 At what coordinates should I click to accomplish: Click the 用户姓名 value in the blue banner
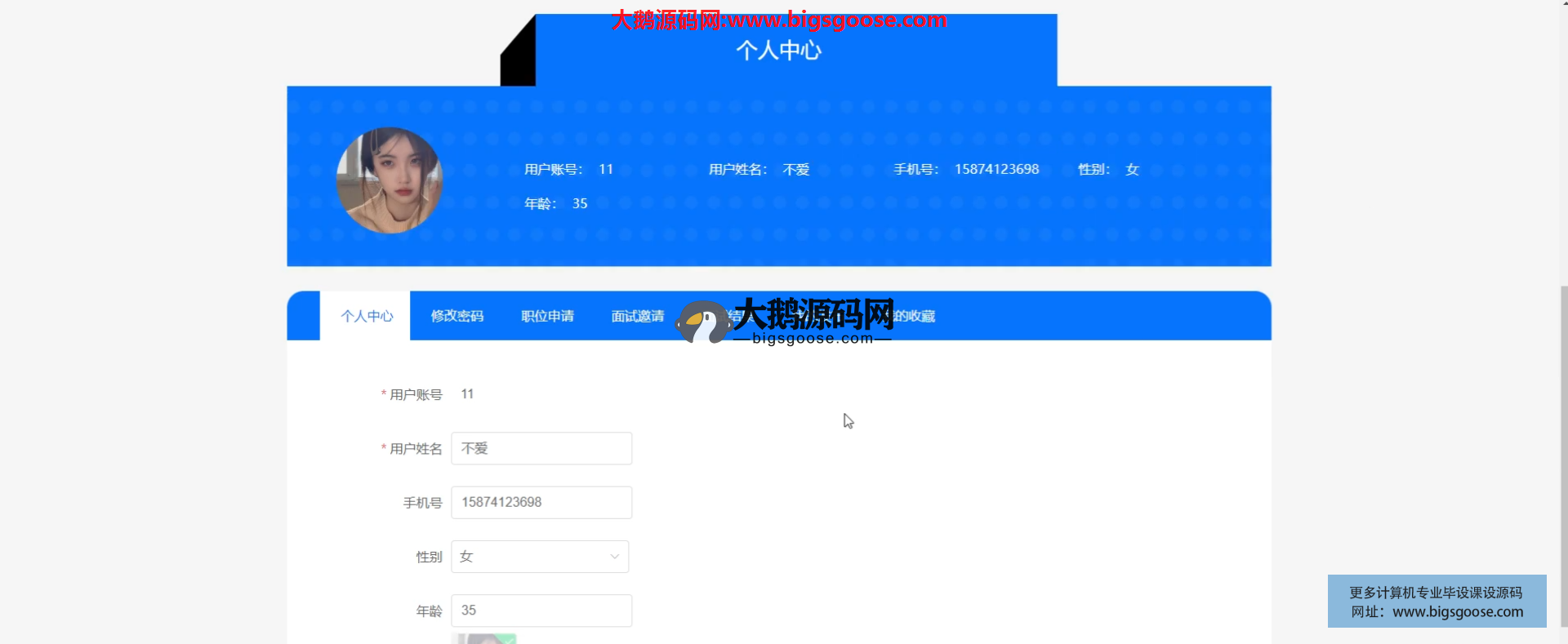[795, 169]
